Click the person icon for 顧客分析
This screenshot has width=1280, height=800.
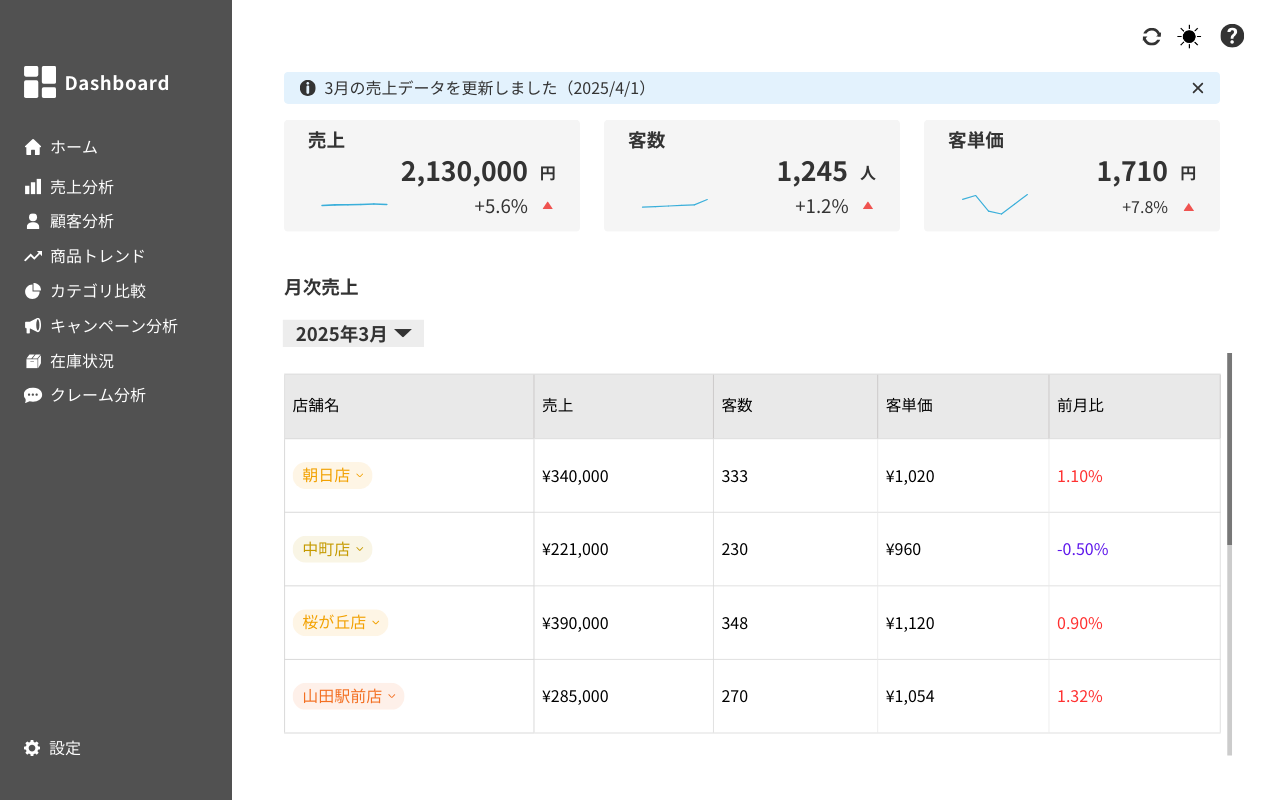pyautogui.click(x=33, y=222)
